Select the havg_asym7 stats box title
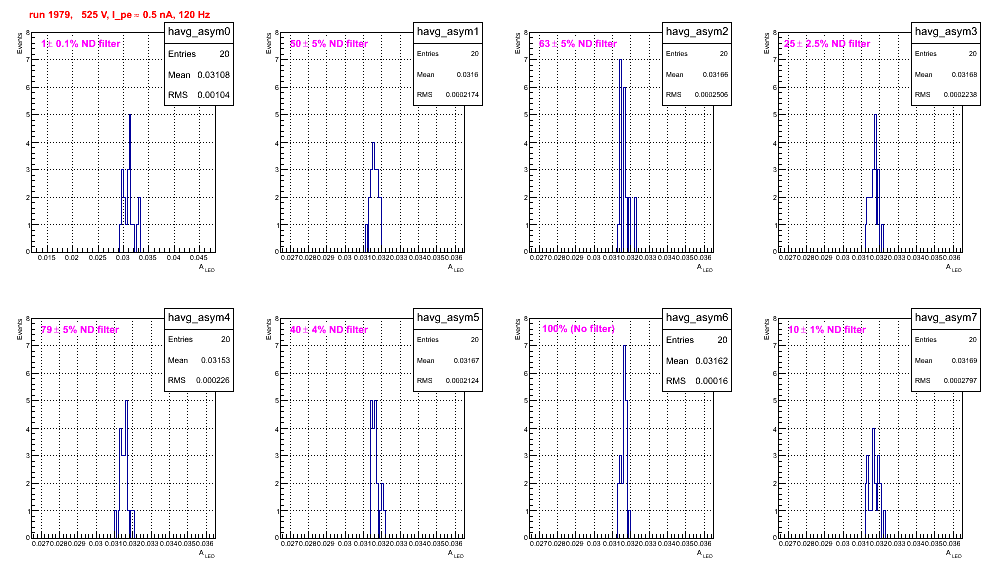The width and height of the screenshot is (996, 572). coord(946,318)
